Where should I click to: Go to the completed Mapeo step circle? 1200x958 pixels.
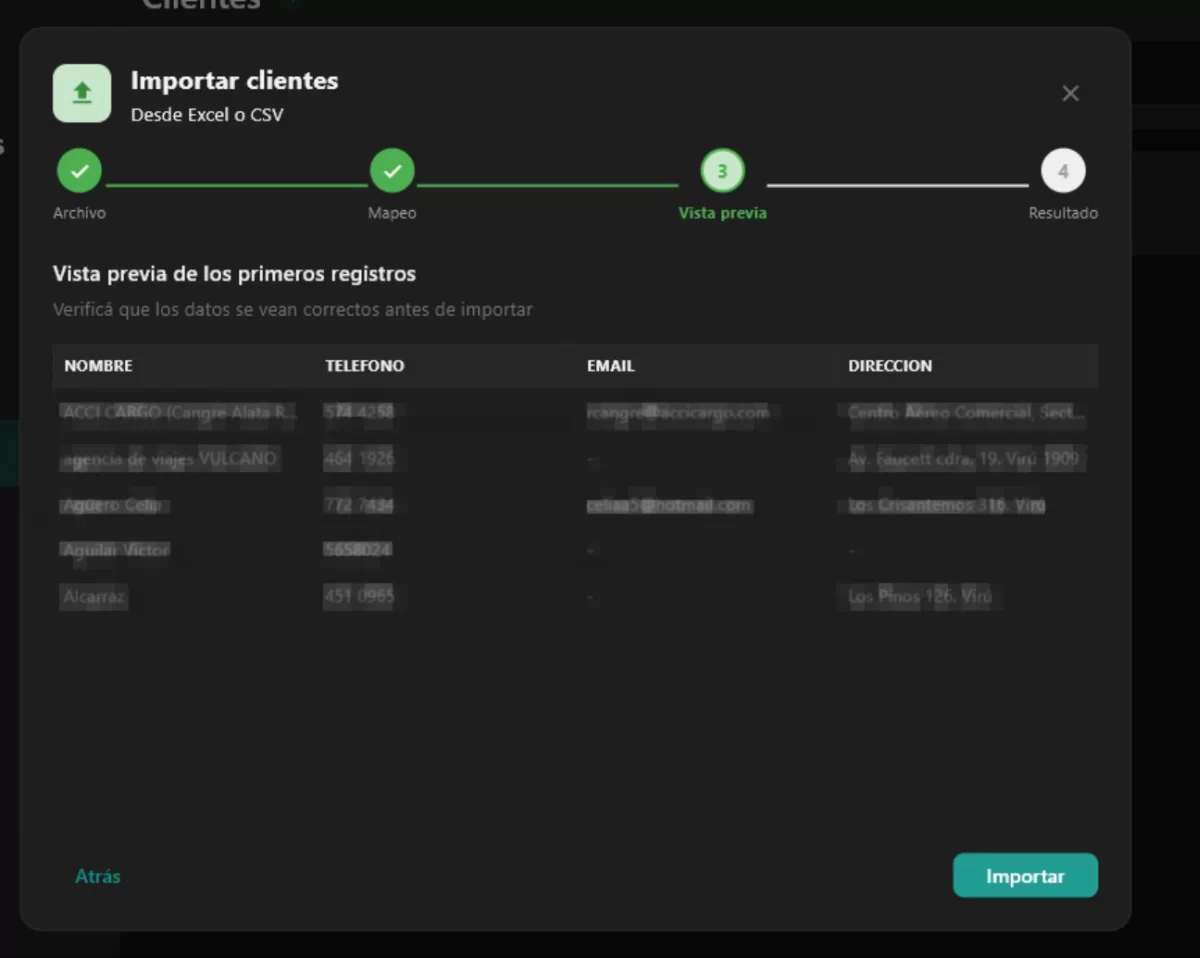(392, 171)
